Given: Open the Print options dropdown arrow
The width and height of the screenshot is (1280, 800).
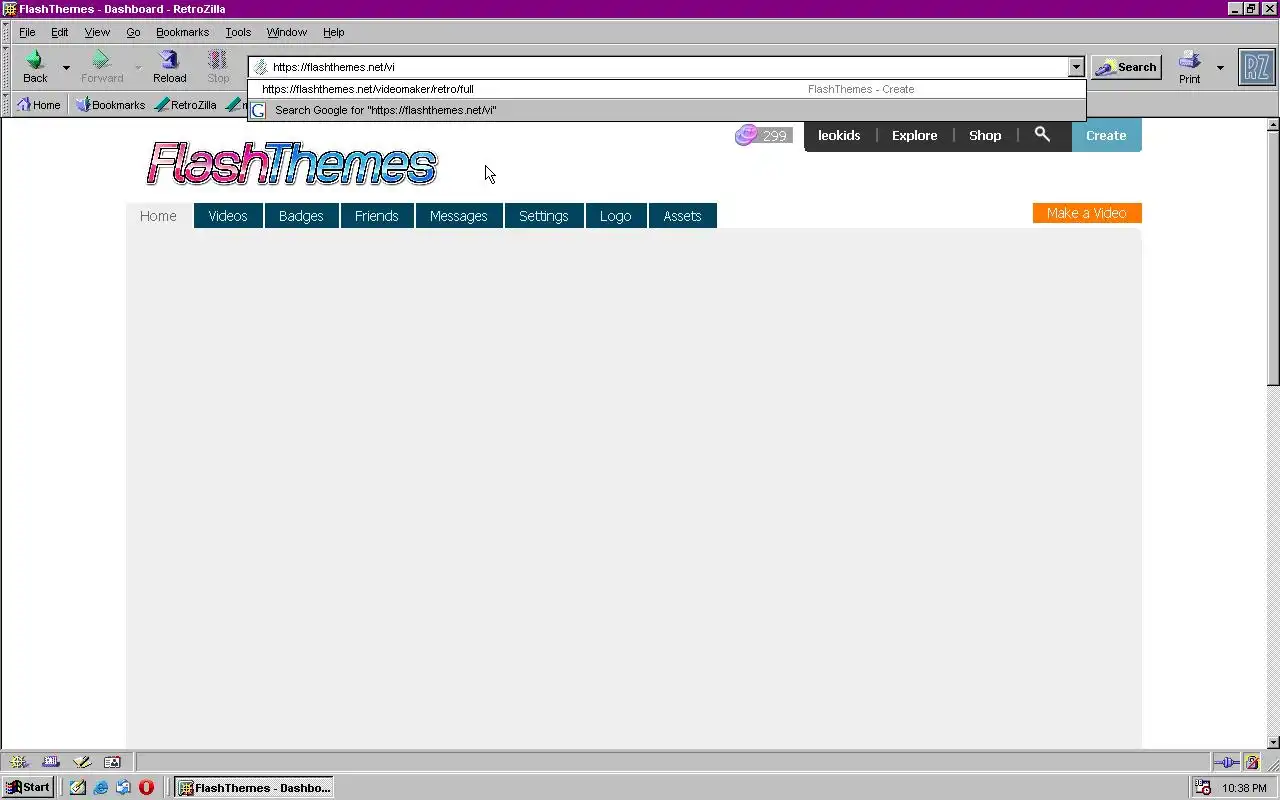Looking at the screenshot, I should pos(1220,68).
